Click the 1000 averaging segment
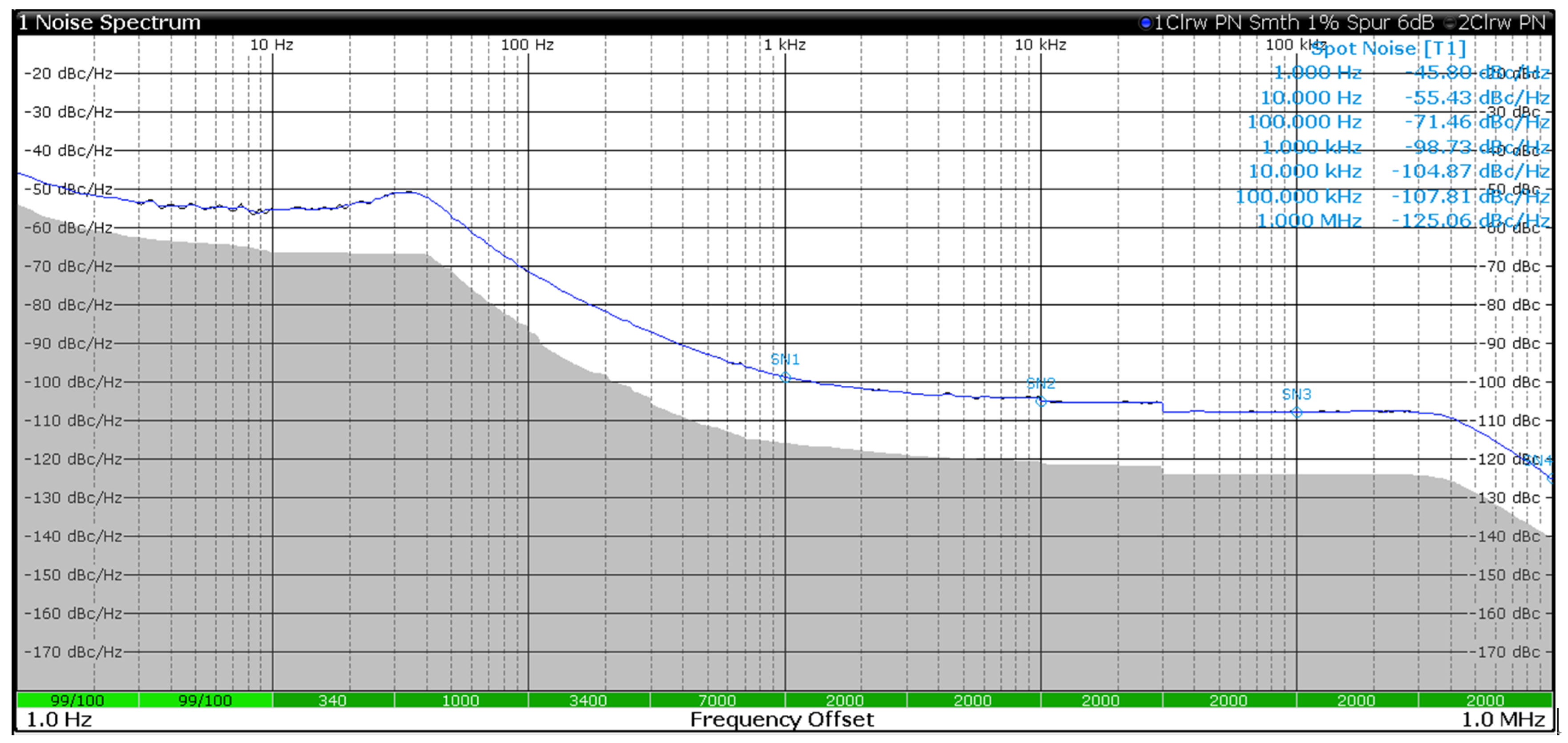This screenshot has width=1568, height=743. 460,700
